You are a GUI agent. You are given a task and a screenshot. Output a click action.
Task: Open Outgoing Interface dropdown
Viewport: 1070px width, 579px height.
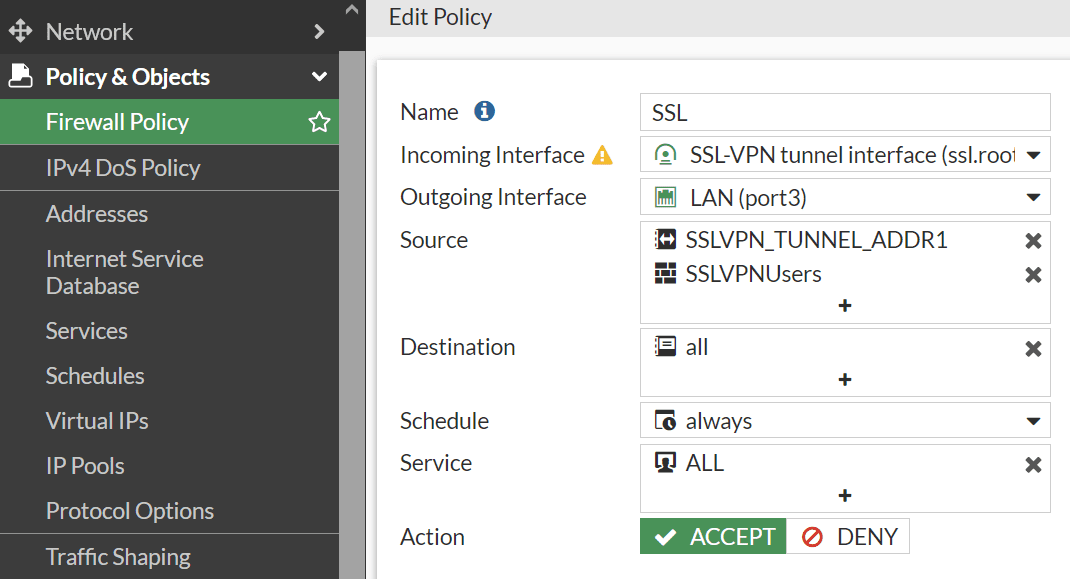coord(1034,198)
